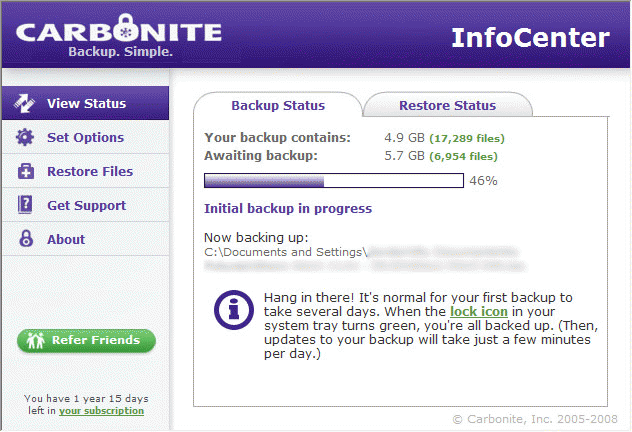Click the backup progress bar

click(334, 181)
